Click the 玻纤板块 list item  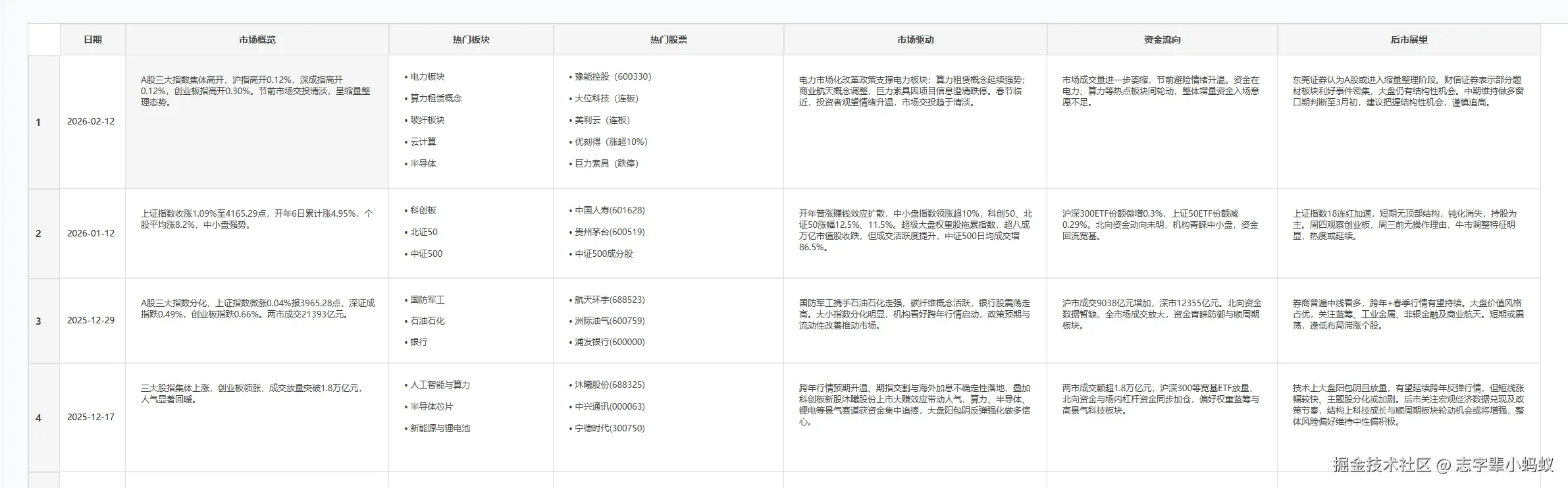tap(425, 120)
